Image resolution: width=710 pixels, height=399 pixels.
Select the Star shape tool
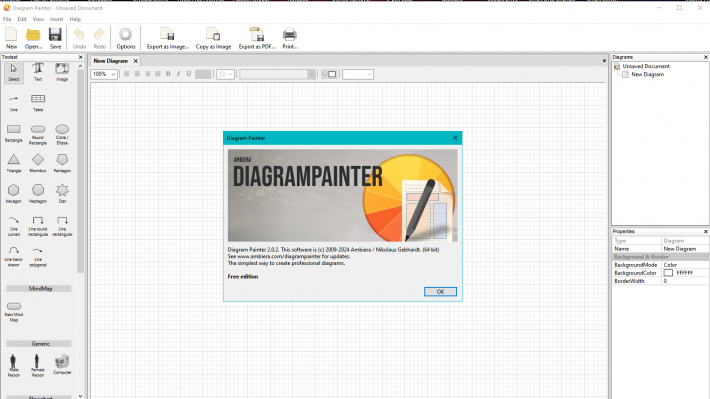tap(62, 194)
